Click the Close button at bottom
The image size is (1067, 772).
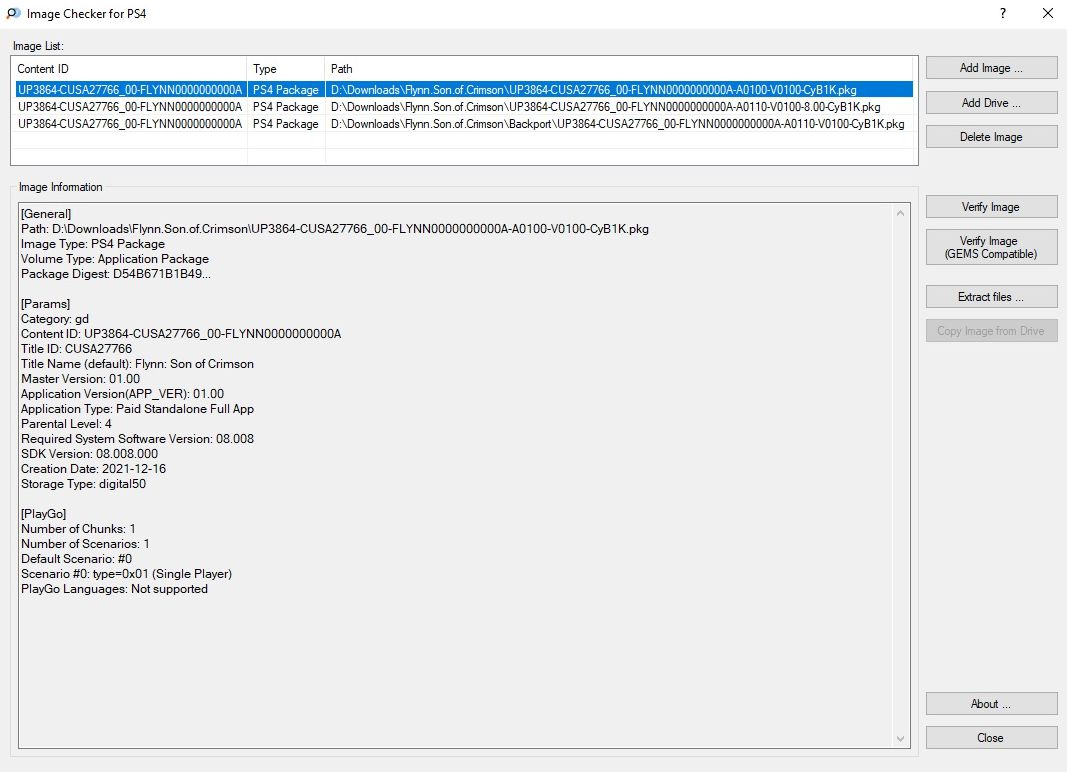(991, 738)
